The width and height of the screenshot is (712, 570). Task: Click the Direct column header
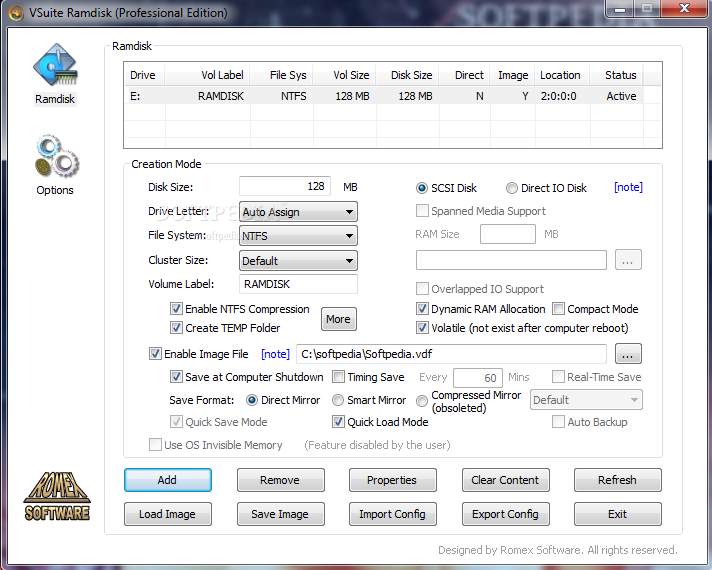(464, 75)
